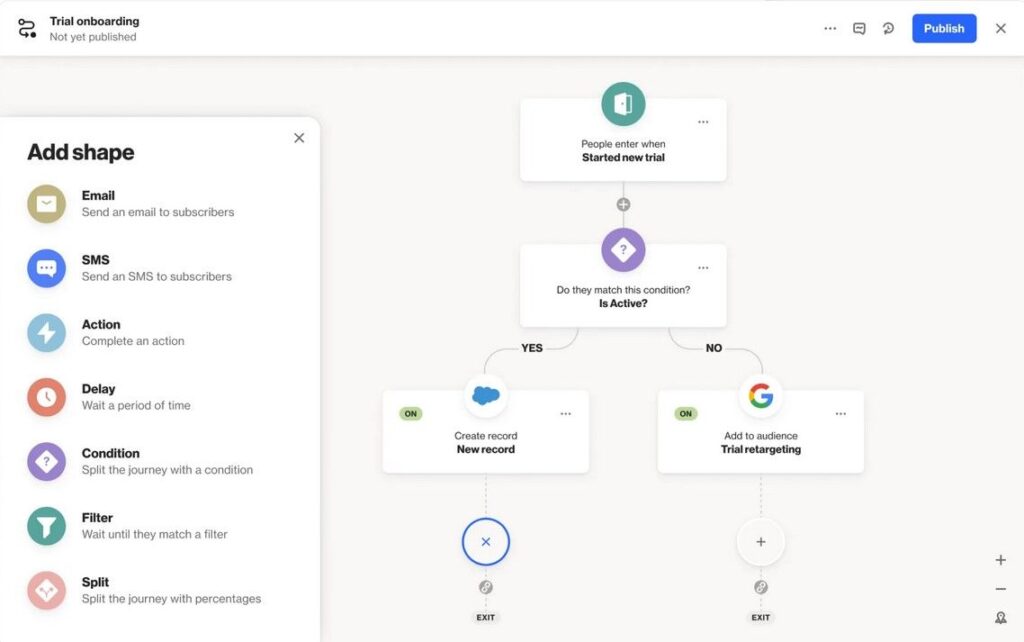Select the Is Active? condition text
Viewport: 1024px width, 642px height.
(623, 303)
